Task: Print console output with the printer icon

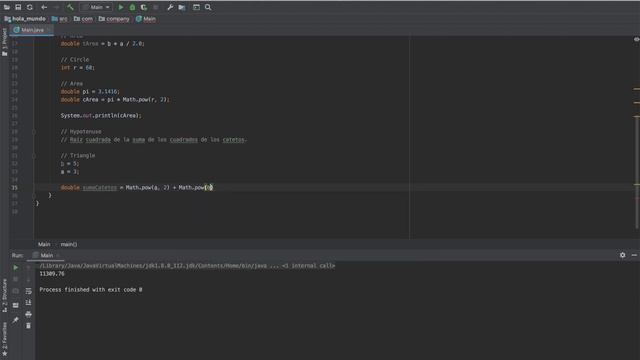Action: (28, 314)
